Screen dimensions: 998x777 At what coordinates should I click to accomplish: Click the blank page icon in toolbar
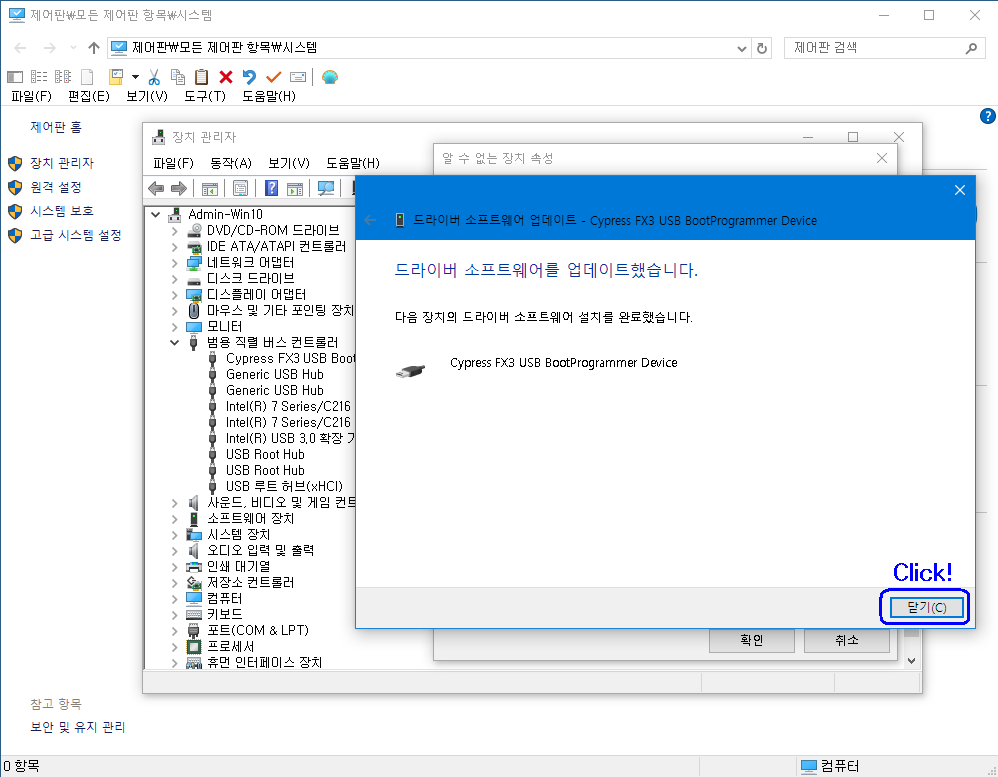(87, 77)
